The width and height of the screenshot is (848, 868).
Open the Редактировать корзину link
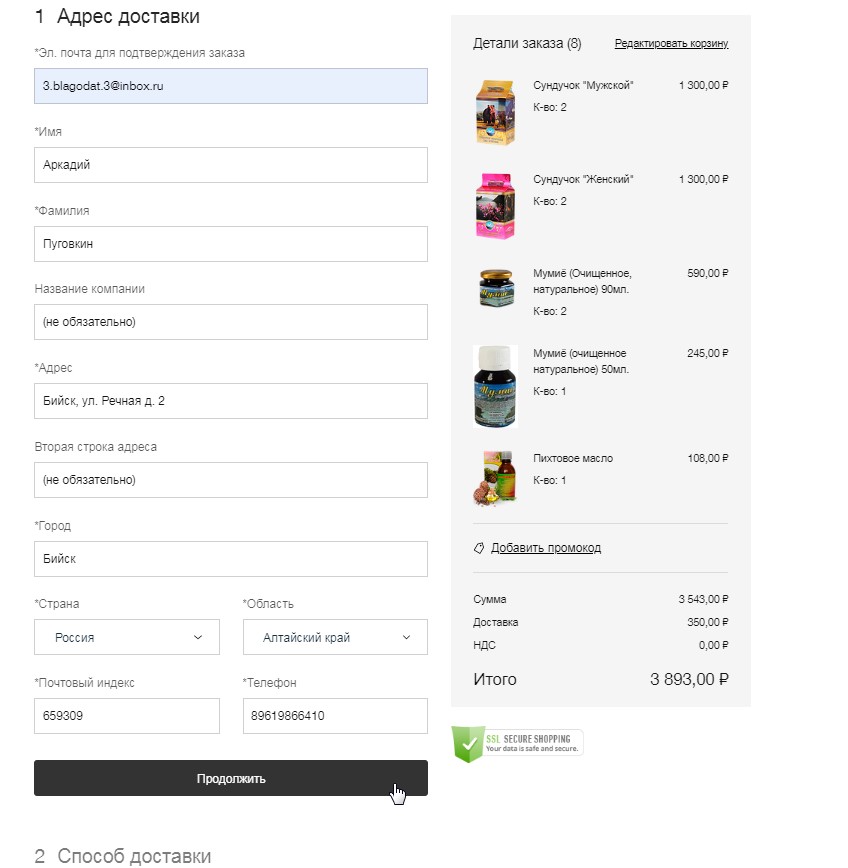671,44
